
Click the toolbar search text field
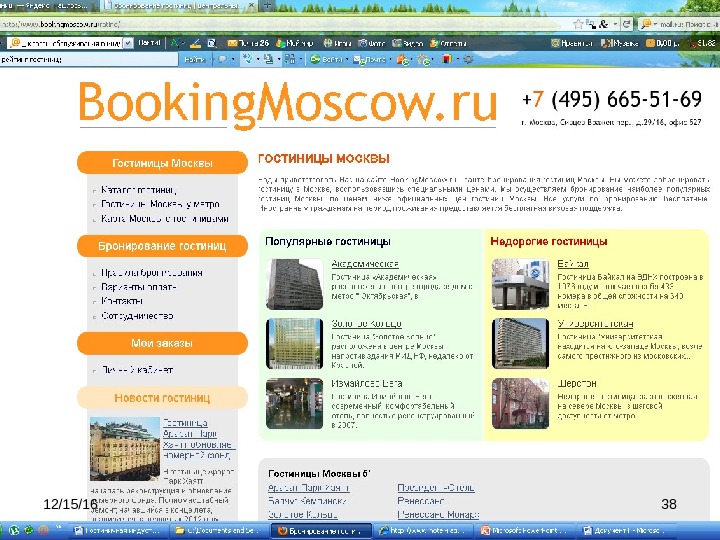click(x=89, y=59)
